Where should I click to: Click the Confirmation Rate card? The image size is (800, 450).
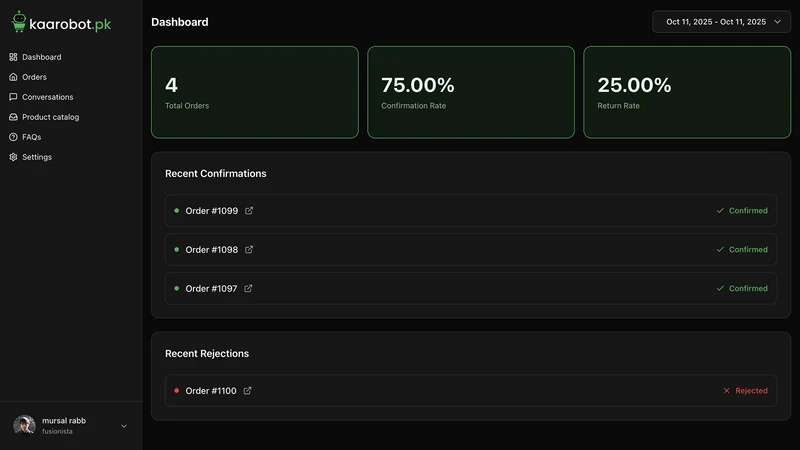pyautogui.click(x=471, y=92)
